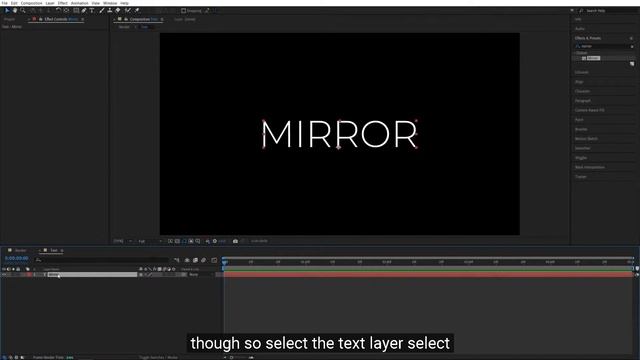Open the magnification ratio dropdown
Viewport: 640px width, 360px height.
pos(122,241)
